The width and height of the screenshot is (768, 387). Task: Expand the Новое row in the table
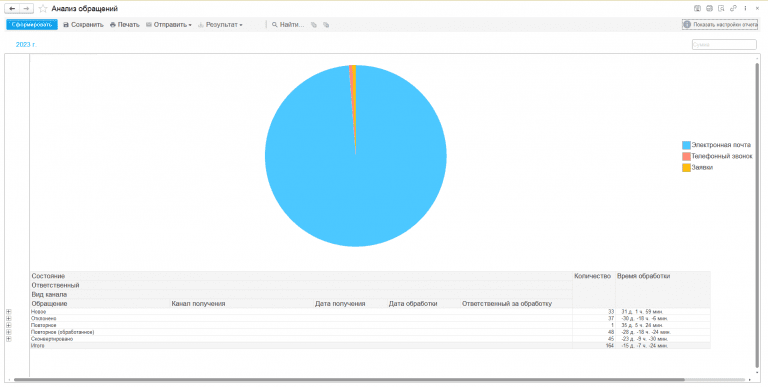8,312
